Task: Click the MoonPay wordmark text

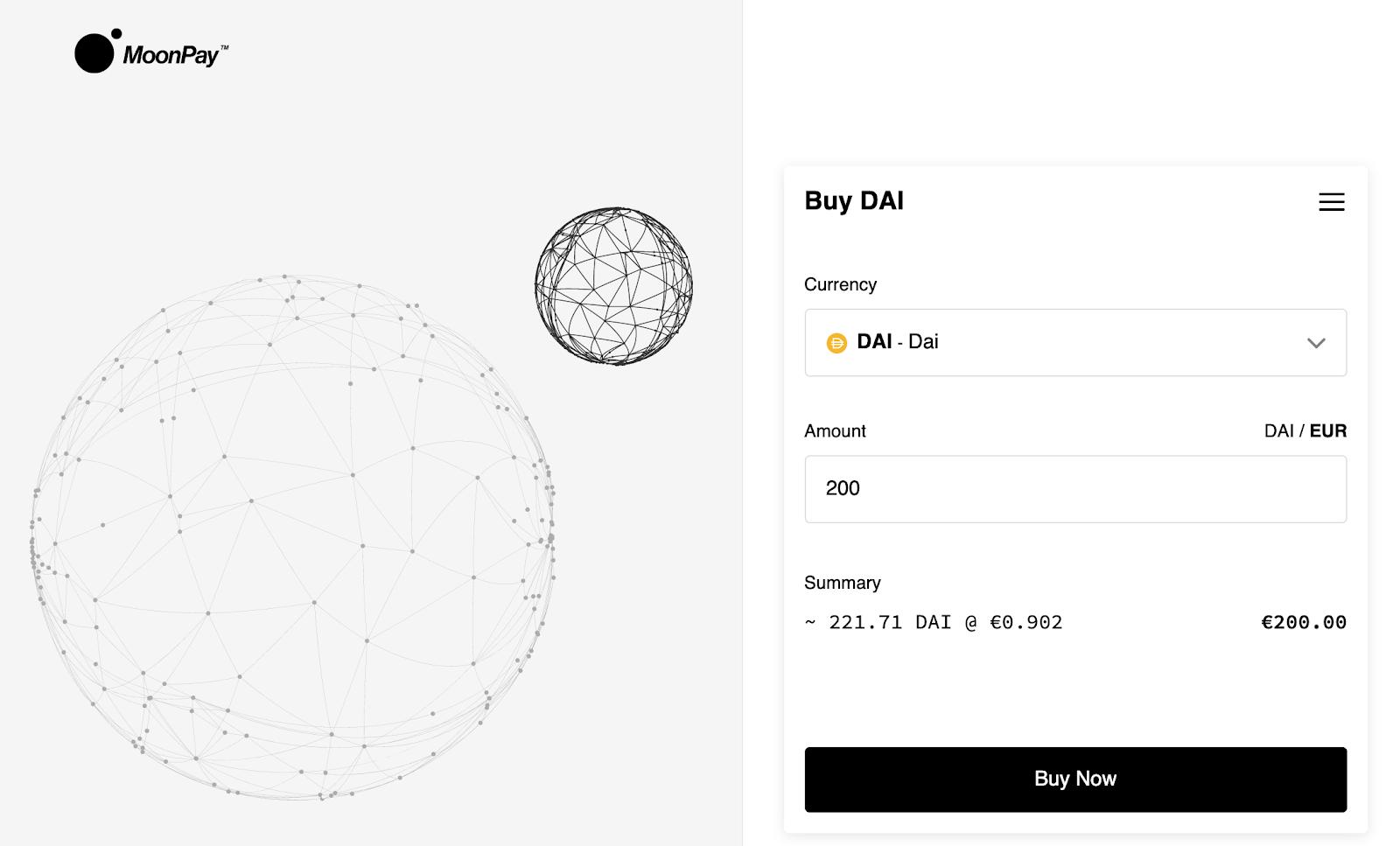Action: tap(171, 56)
